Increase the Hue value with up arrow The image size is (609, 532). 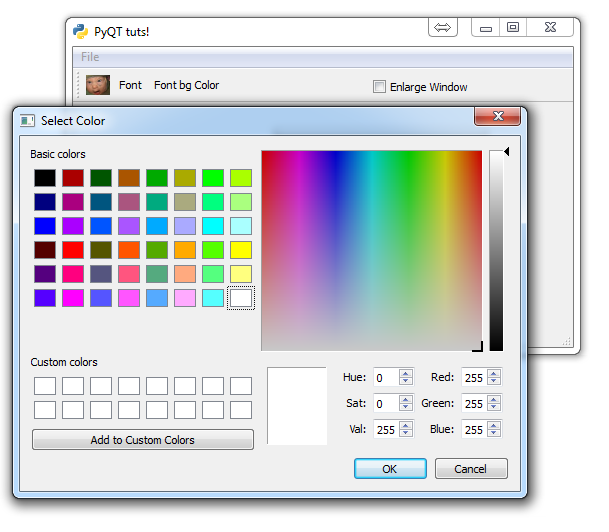(405, 373)
